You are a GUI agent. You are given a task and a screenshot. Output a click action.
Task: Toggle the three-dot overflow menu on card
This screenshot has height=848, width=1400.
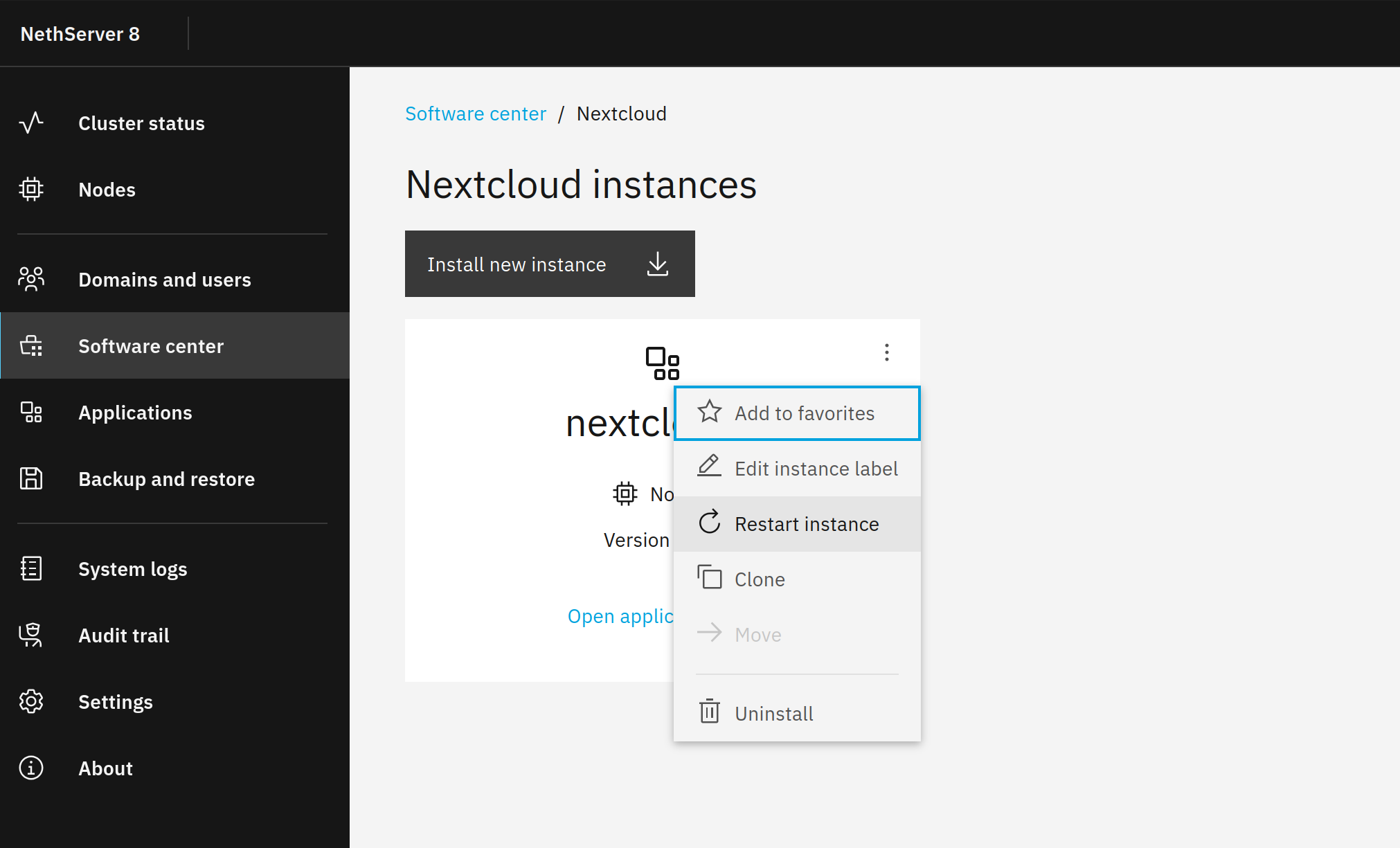coord(886,352)
